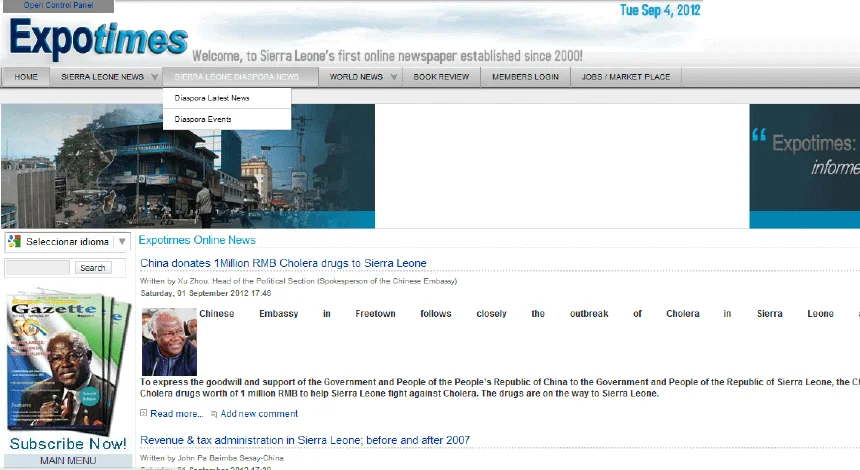Image resolution: width=860 pixels, height=470 pixels.
Task: Expand Sierra Leone News dropdown arrow
Action: pyautogui.click(x=155, y=77)
